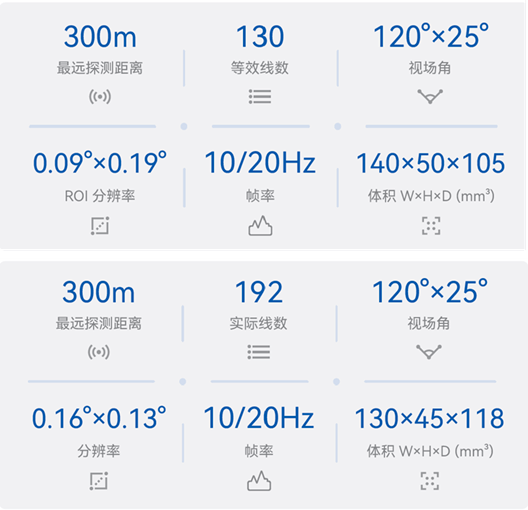This screenshot has width=528, height=510.
Task: Click the focus-frame icon under the 140×50×105 volume
Action: coord(431,226)
